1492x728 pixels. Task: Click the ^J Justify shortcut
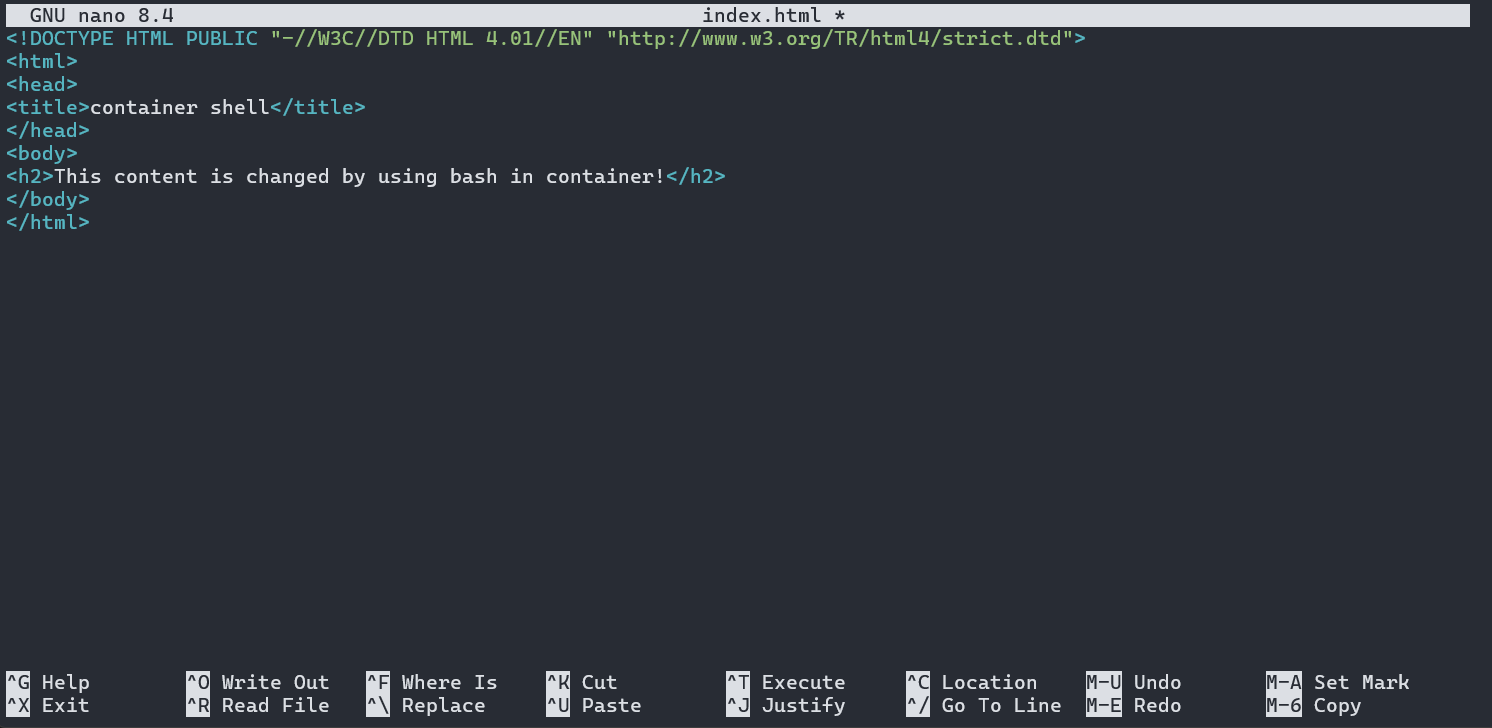point(786,705)
